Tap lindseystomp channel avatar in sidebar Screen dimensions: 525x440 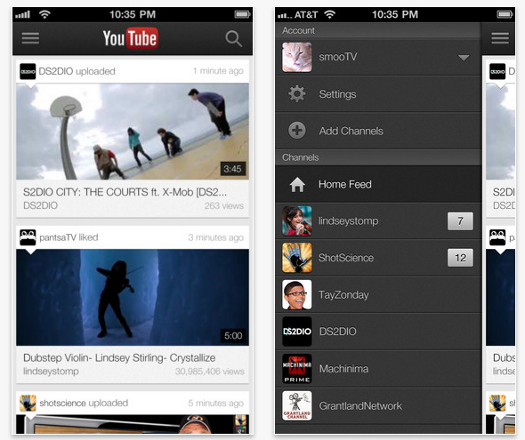pos(297,221)
